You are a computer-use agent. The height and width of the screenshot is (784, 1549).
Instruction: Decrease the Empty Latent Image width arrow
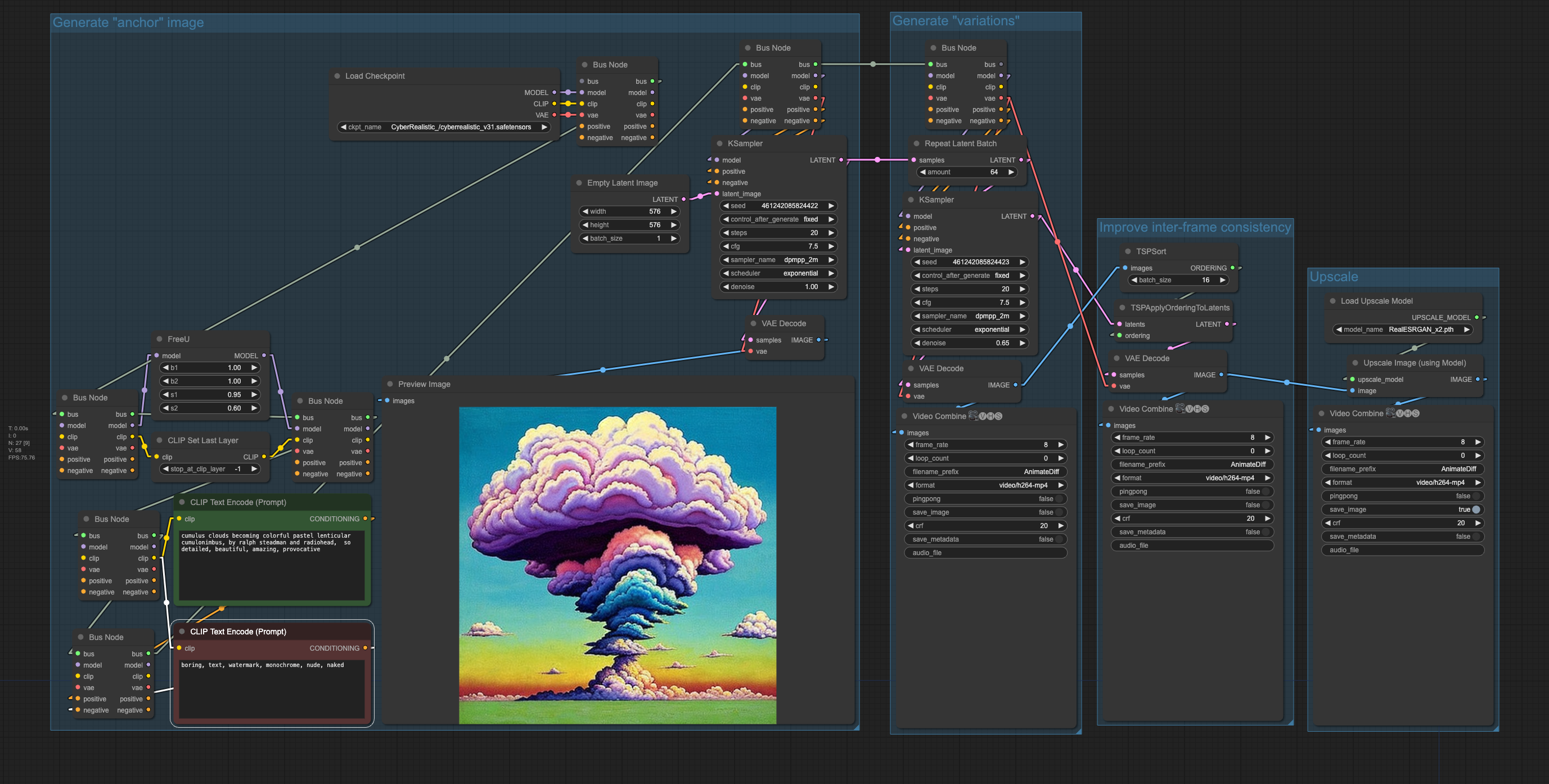pyautogui.click(x=585, y=211)
